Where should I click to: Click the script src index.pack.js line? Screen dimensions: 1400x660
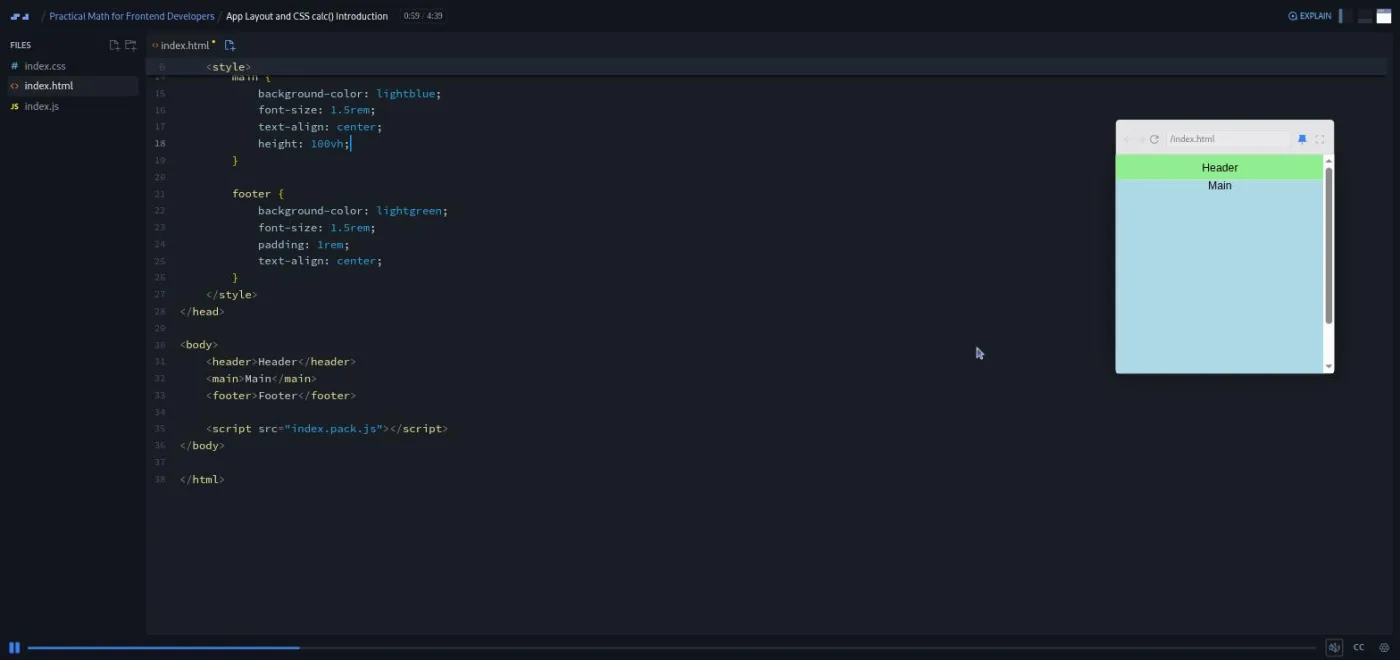click(327, 429)
